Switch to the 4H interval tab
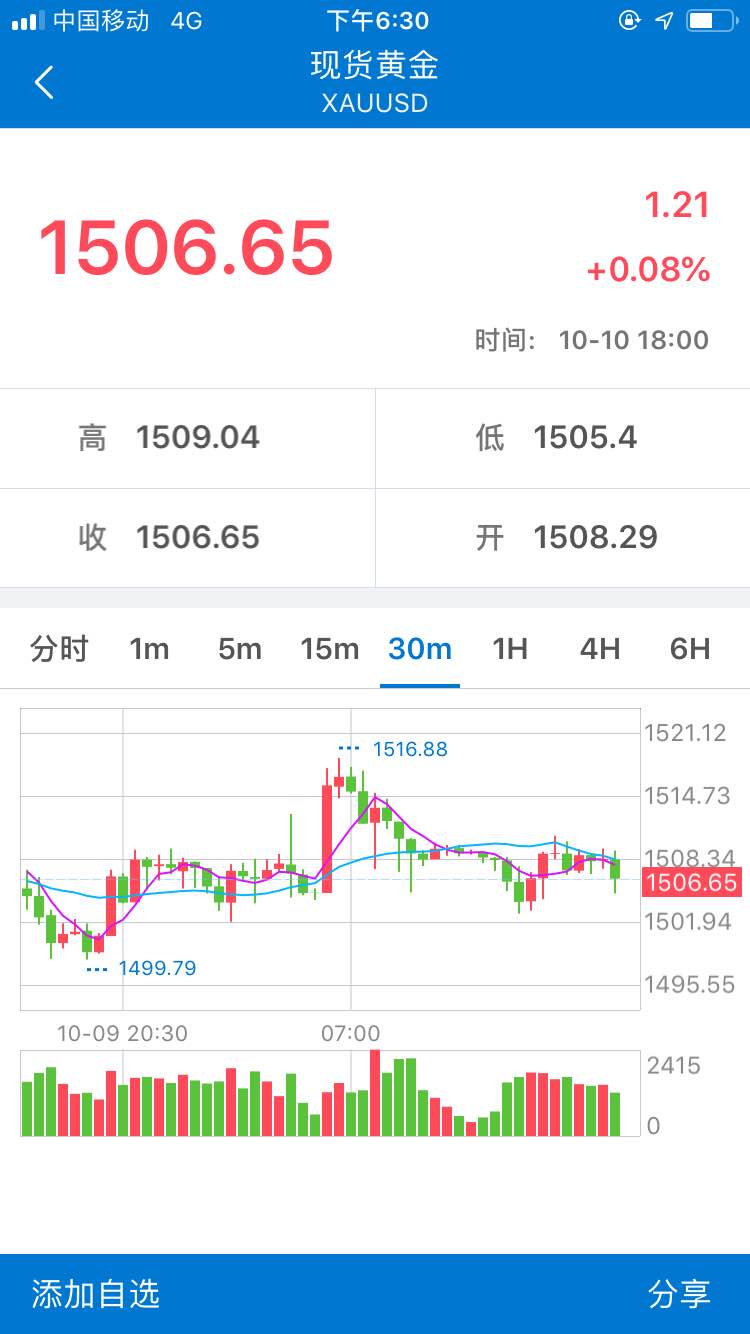This screenshot has height=1334, width=750. pos(600,649)
